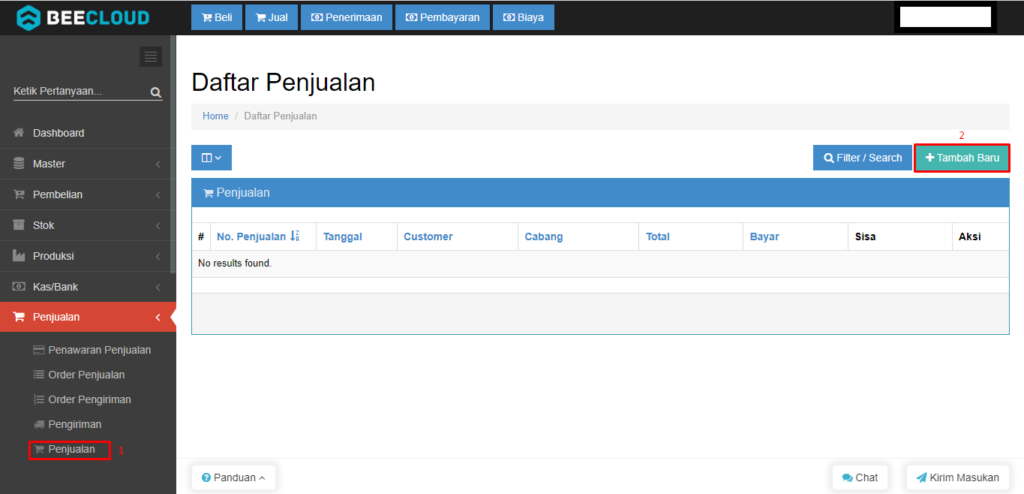This screenshot has height=494, width=1024.
Task: Open the Chat button
Action: tap(860, 478)
